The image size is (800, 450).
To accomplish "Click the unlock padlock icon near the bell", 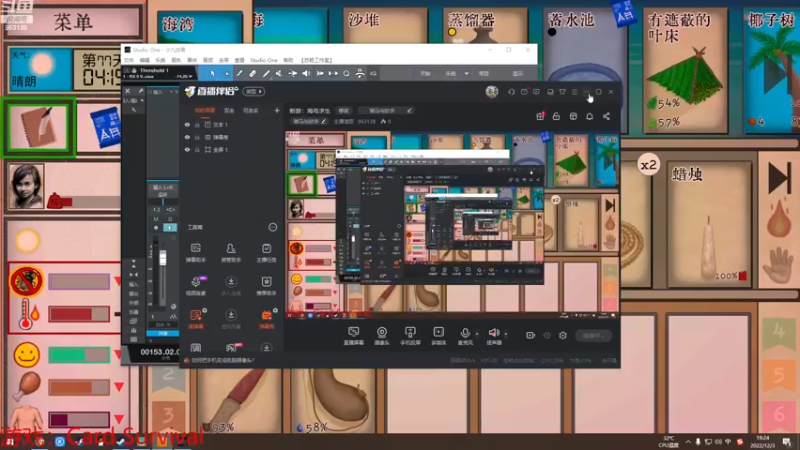I will (x=556, y=116).
